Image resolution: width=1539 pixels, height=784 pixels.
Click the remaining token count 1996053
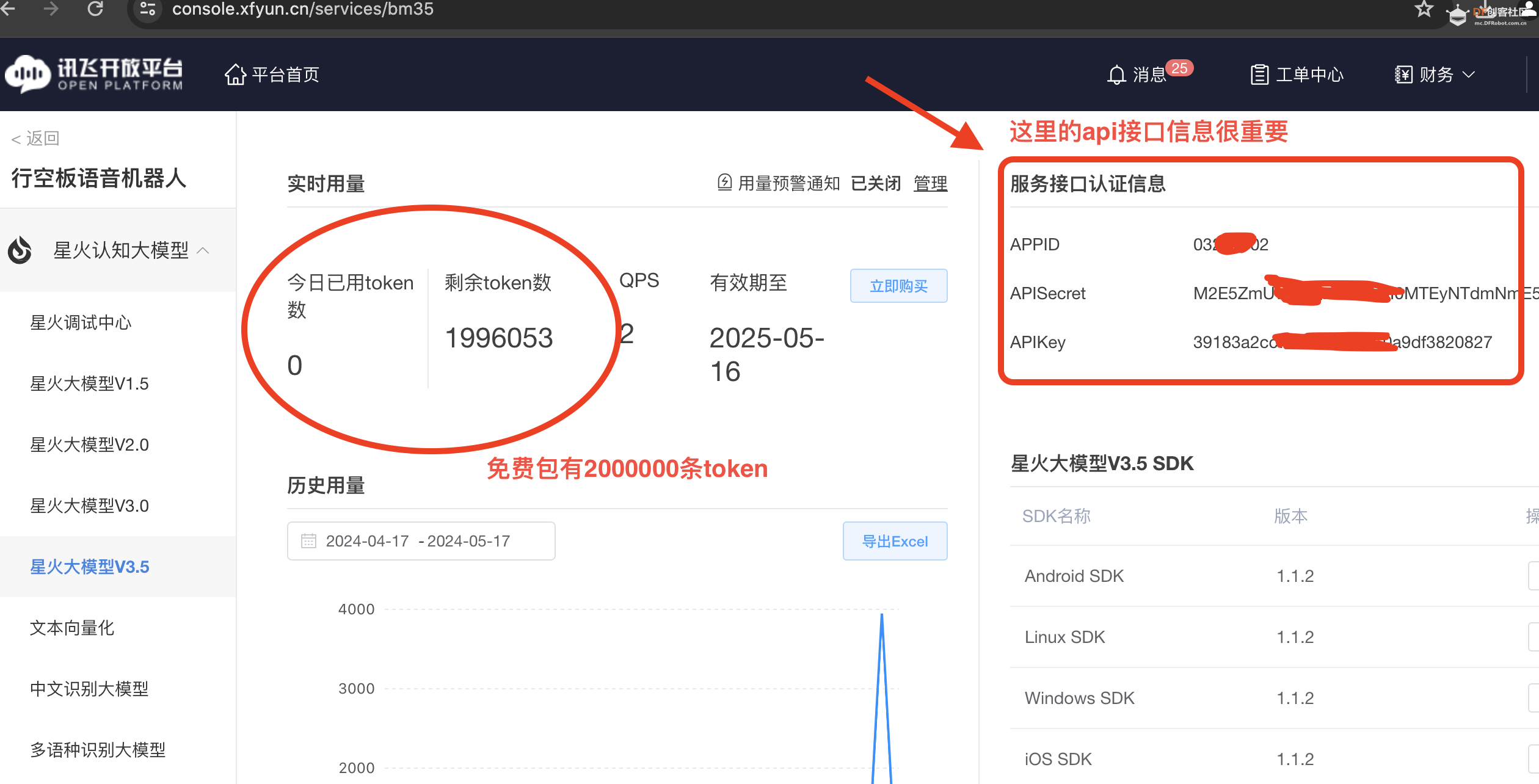tap(499, 338)
